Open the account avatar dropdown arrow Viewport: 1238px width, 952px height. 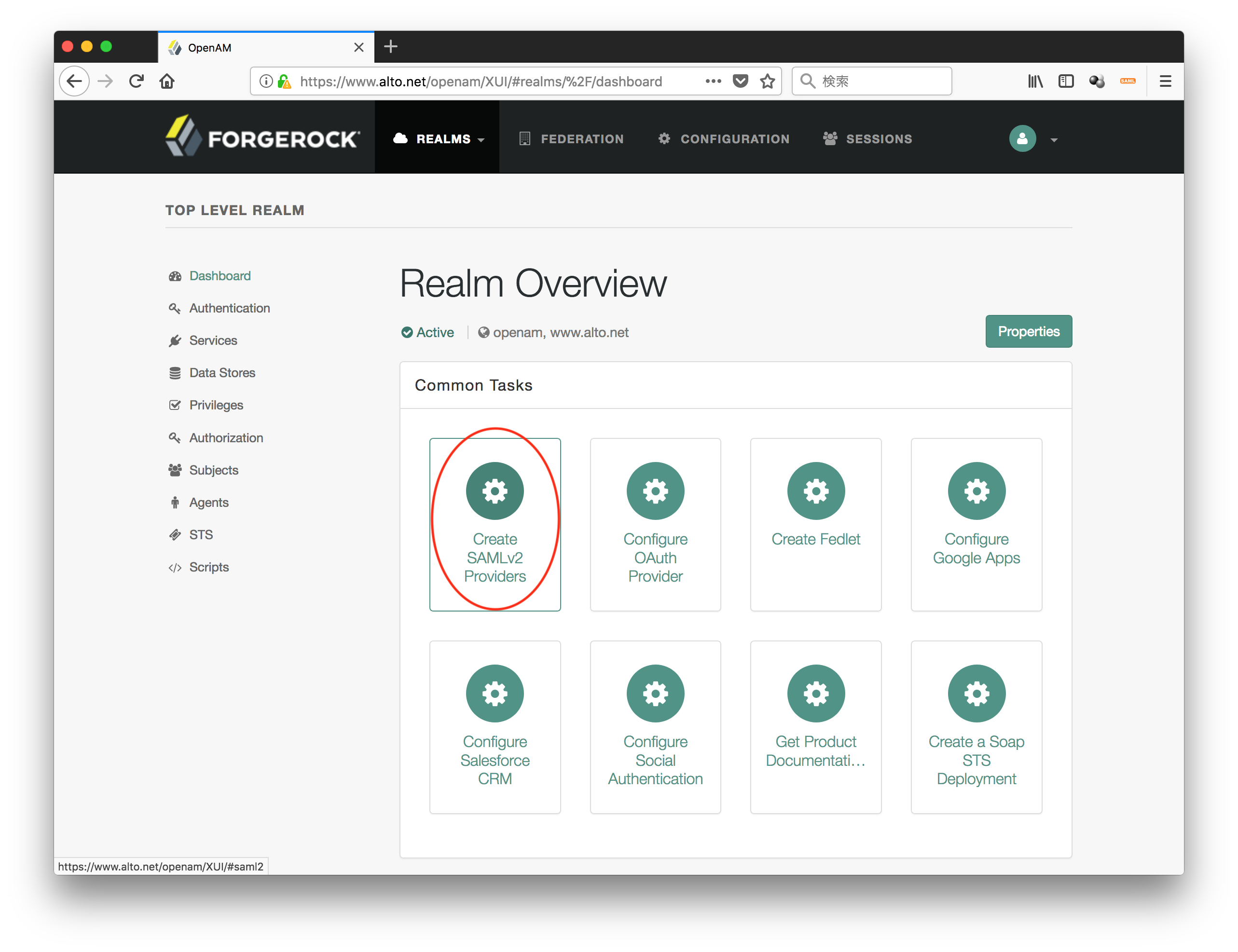1054,139
